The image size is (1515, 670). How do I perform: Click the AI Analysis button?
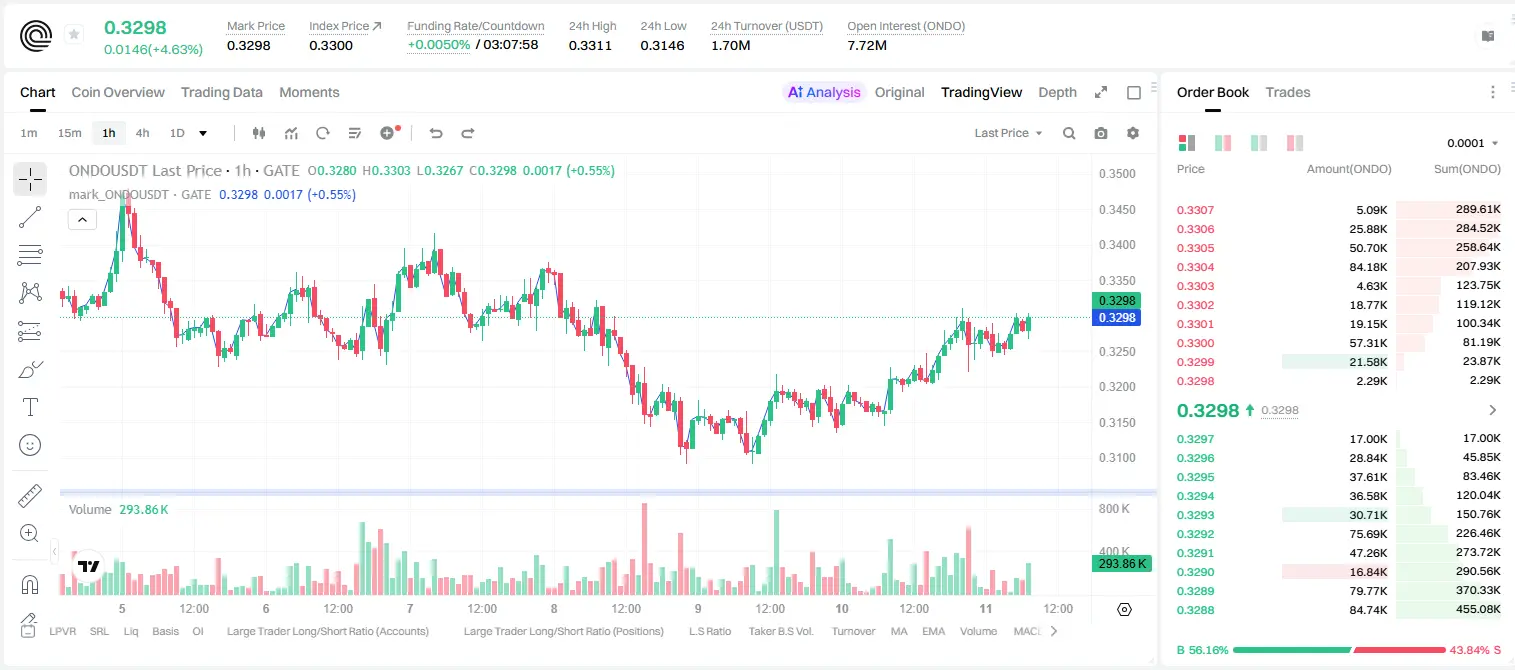coord(823,92)
